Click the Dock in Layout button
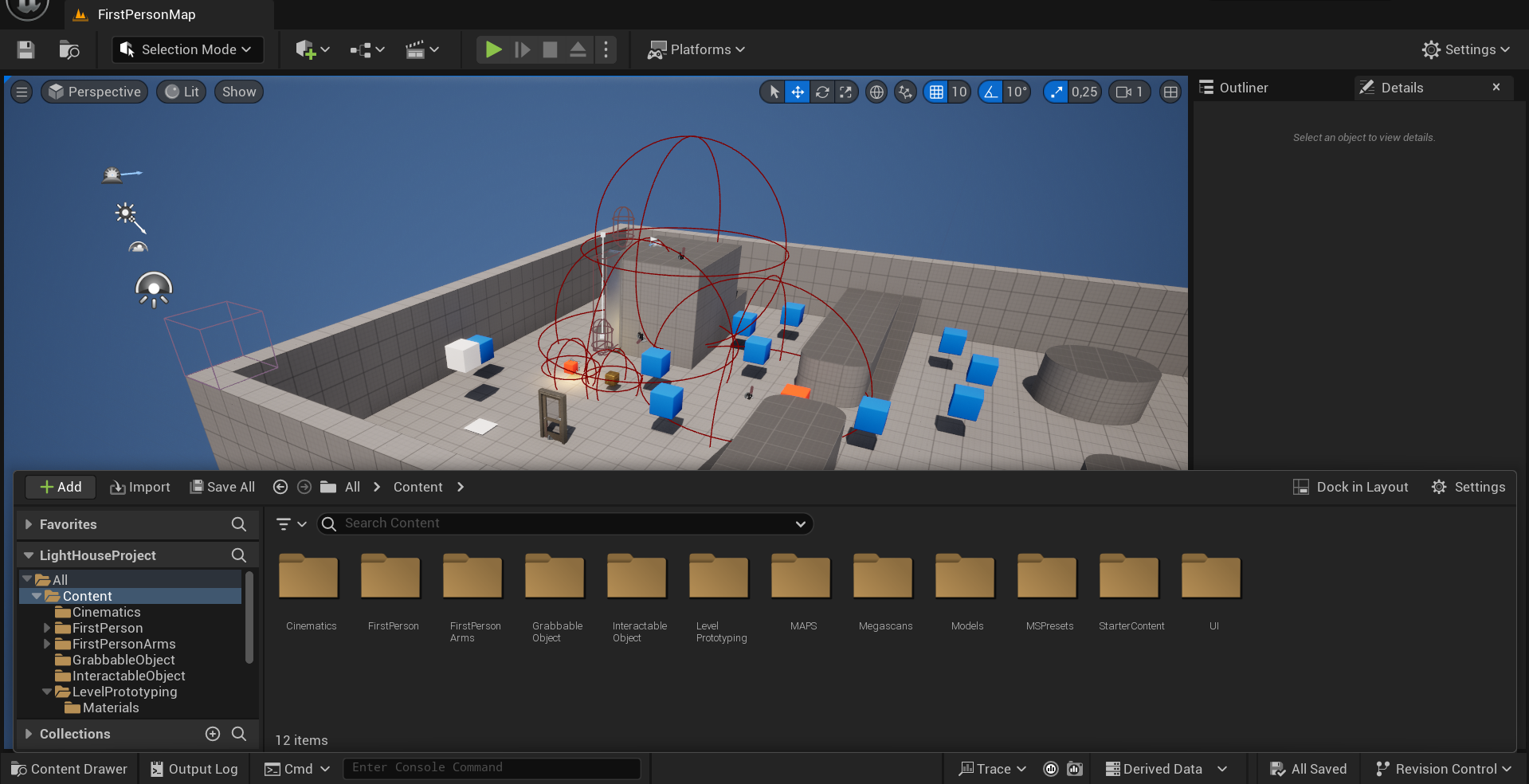Viewport: 1529px width, 784px height. coord(1351,487)
